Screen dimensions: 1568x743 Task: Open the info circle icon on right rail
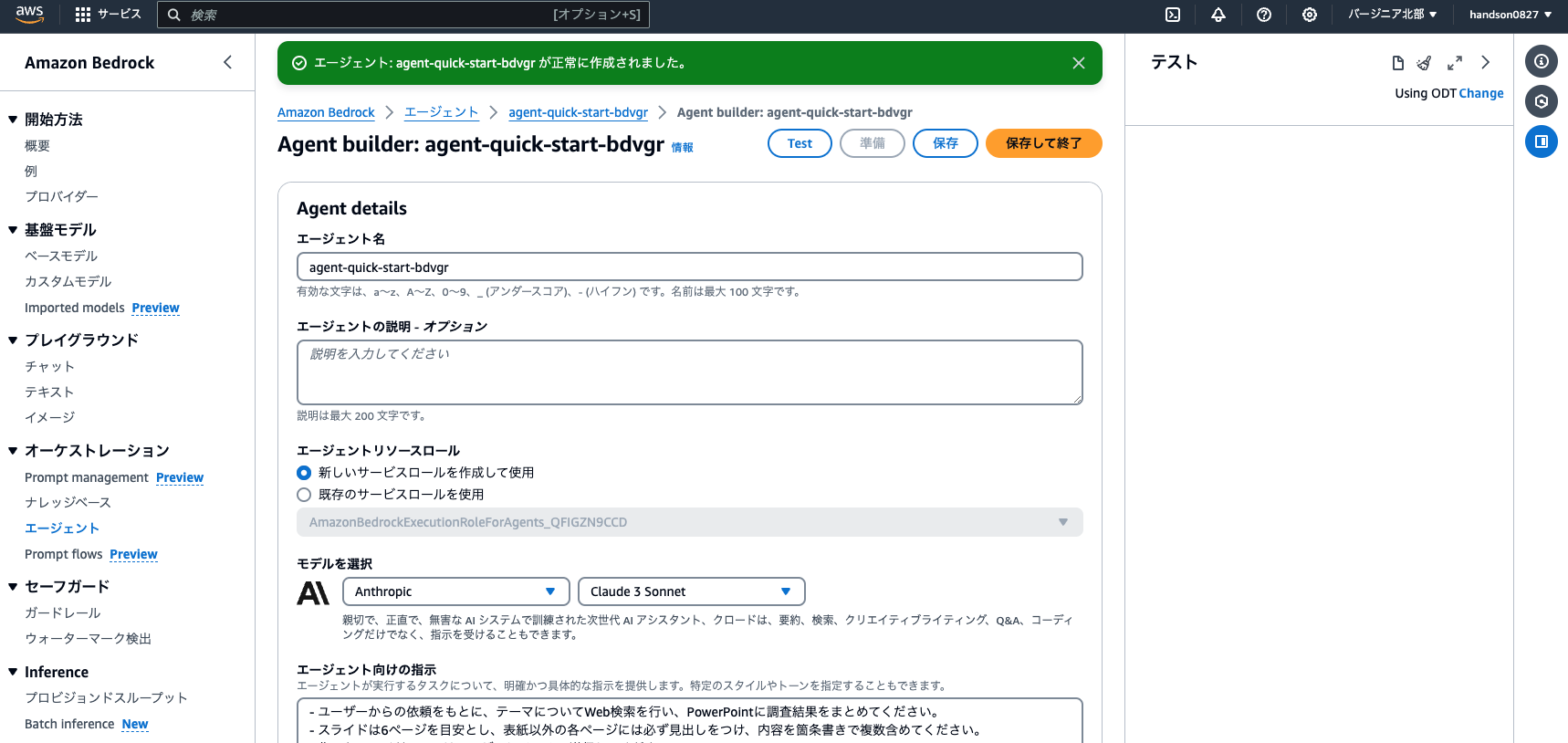coord(1542,61)
